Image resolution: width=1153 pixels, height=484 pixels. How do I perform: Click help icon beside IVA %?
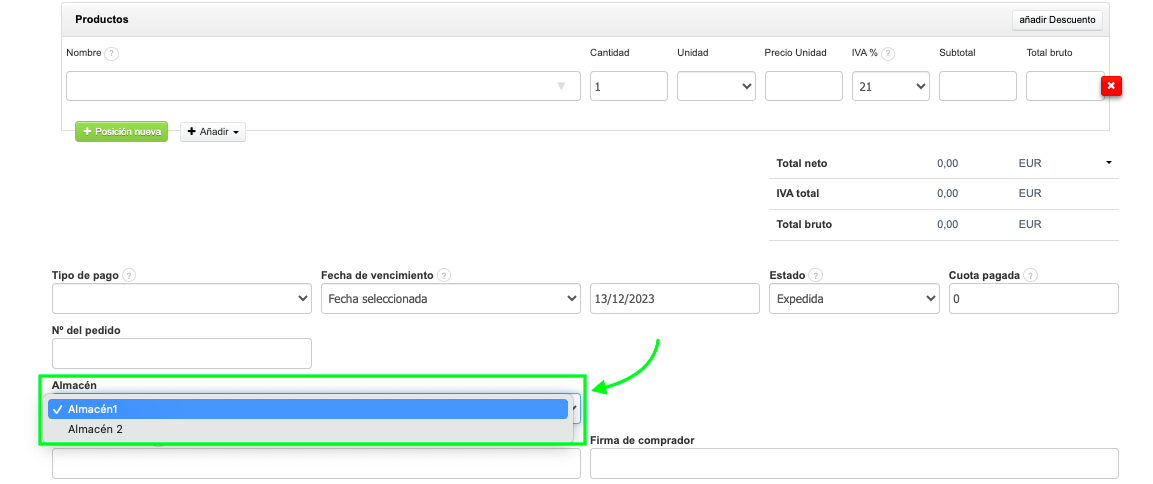[x=888, y=53]
